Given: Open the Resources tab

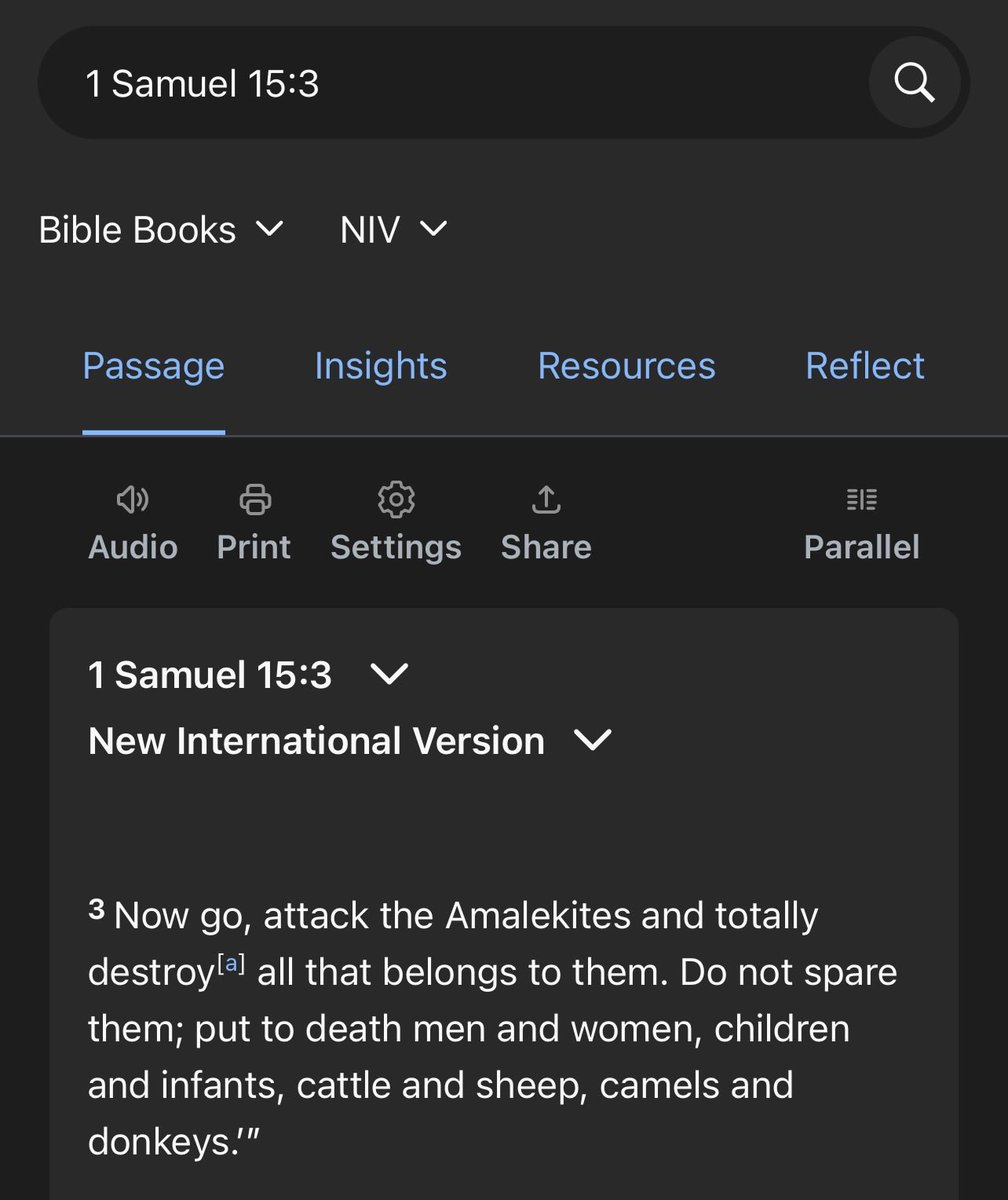Looking at the screenshot, I should tap(627, 366).
